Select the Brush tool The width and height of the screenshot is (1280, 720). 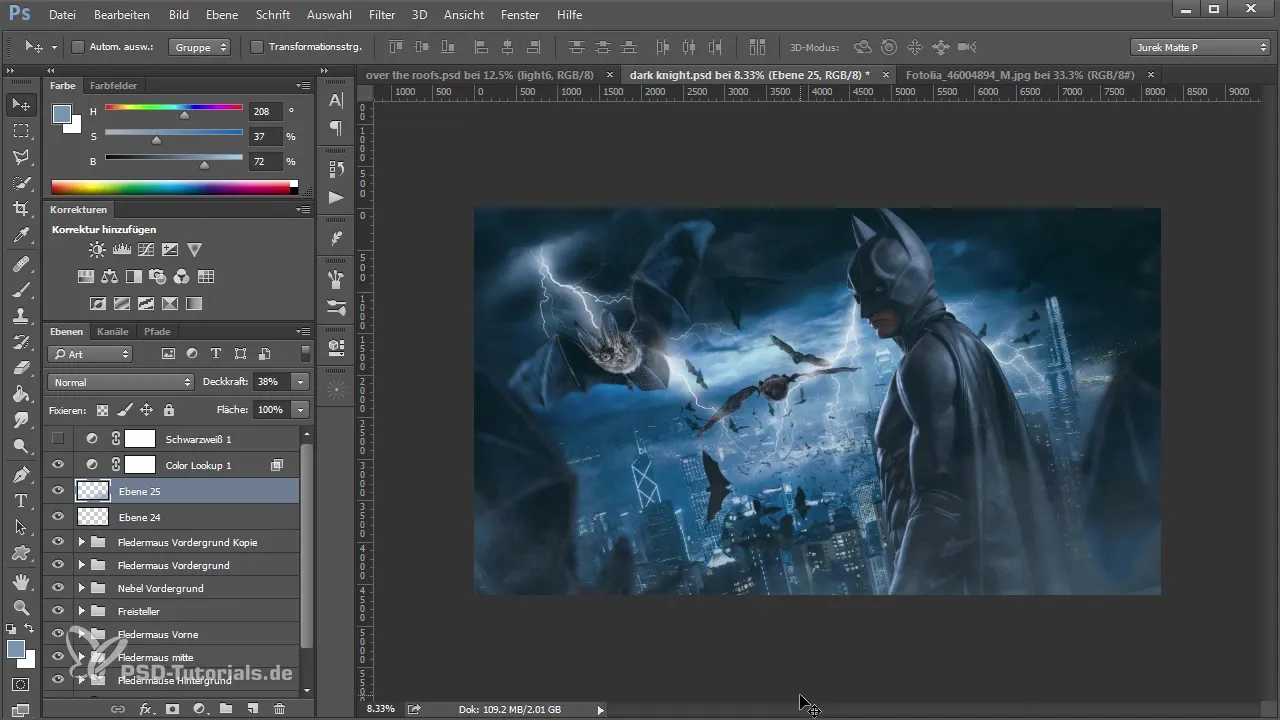[20, 290]
